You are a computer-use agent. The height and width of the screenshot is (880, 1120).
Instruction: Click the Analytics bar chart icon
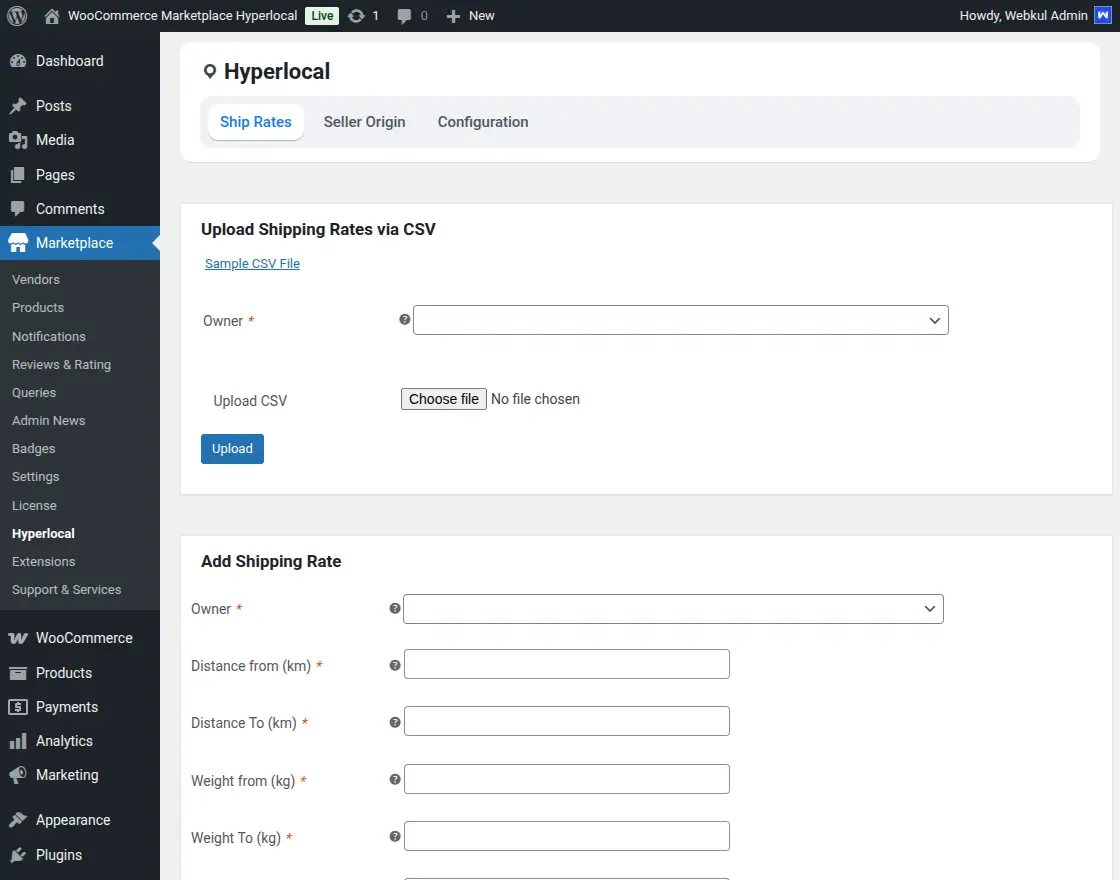[18, 741]
